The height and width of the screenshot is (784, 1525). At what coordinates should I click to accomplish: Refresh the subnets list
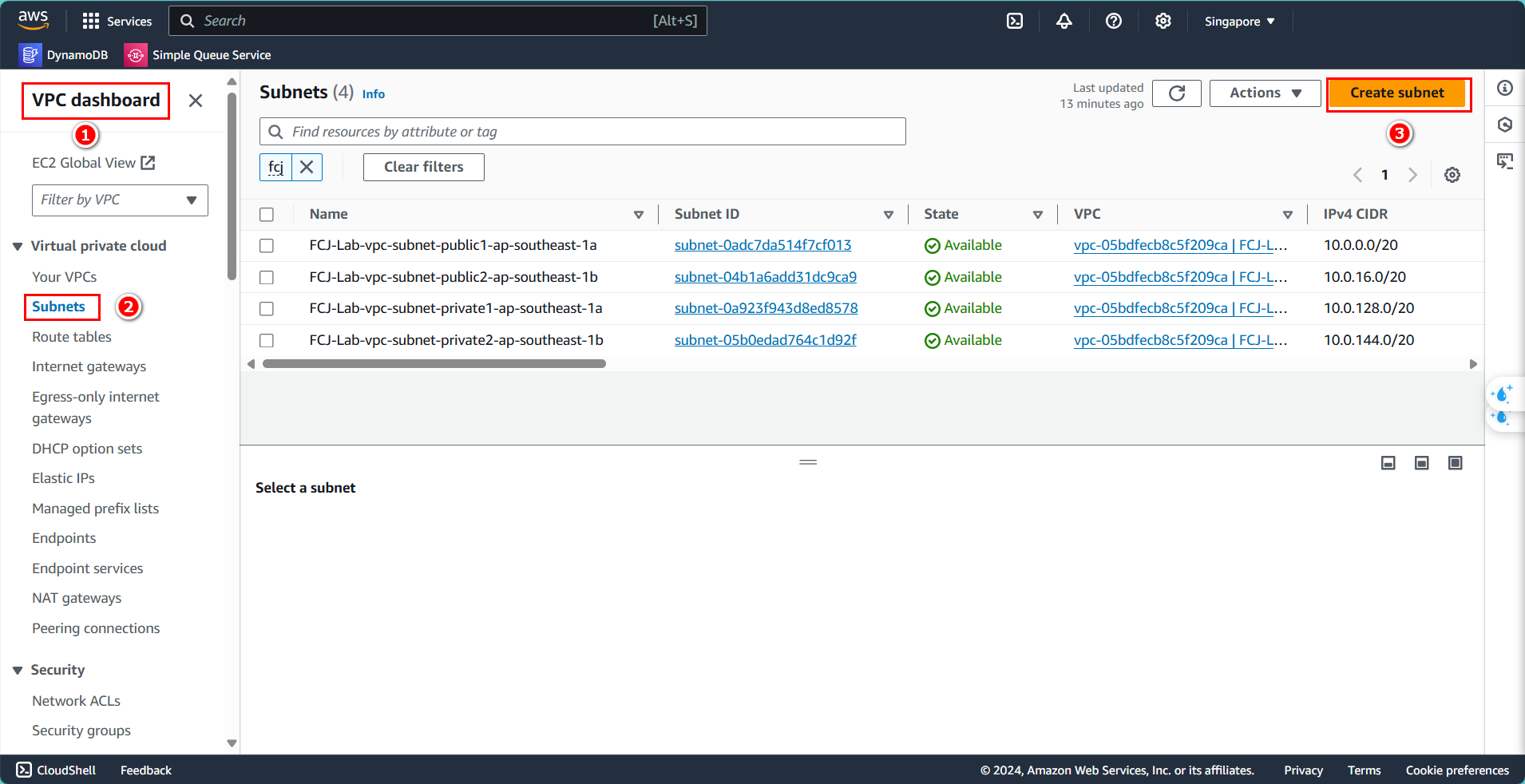[x=1176, y=93]
